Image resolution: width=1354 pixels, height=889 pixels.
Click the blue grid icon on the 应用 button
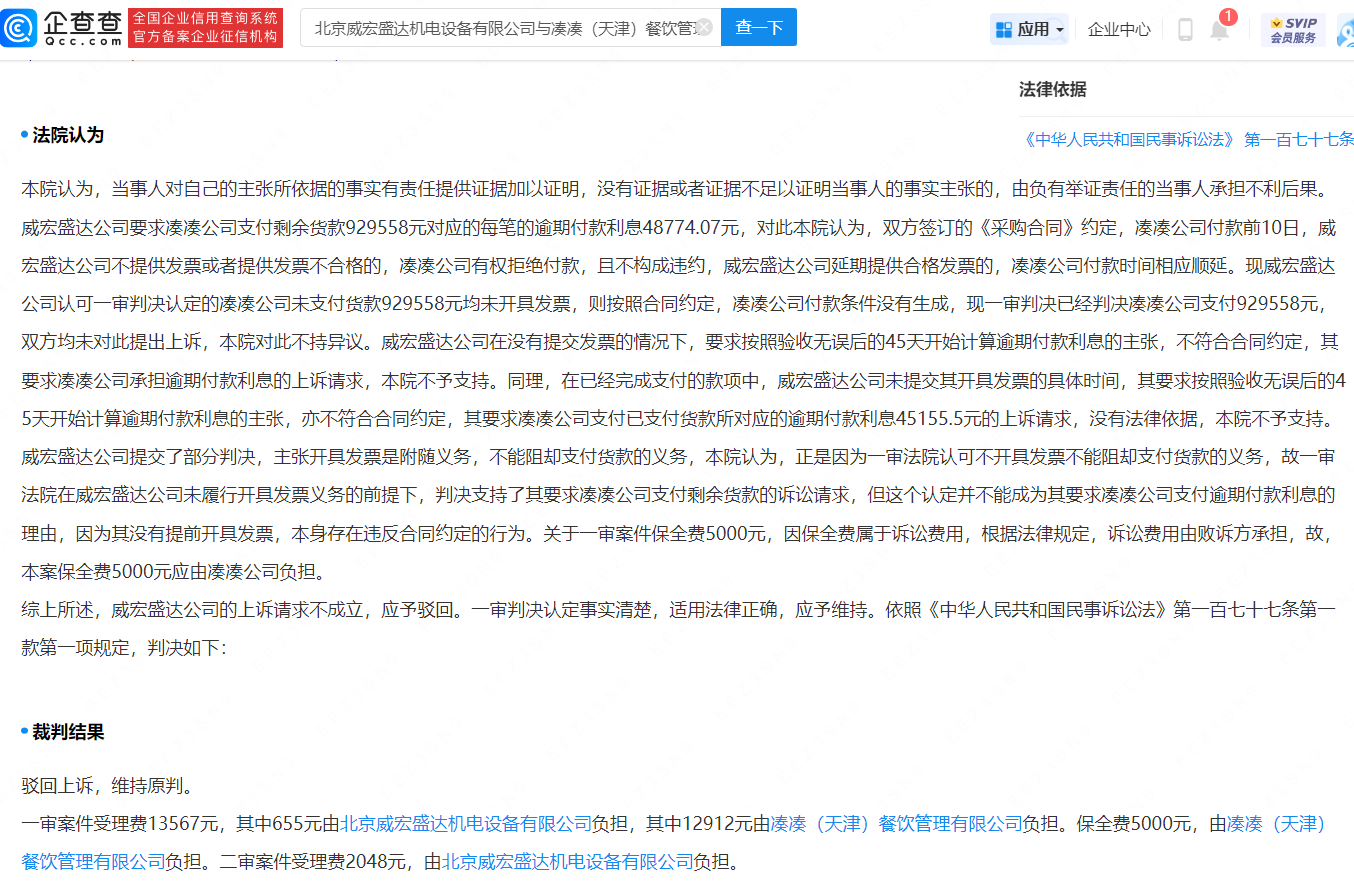tap(1003, 28)
